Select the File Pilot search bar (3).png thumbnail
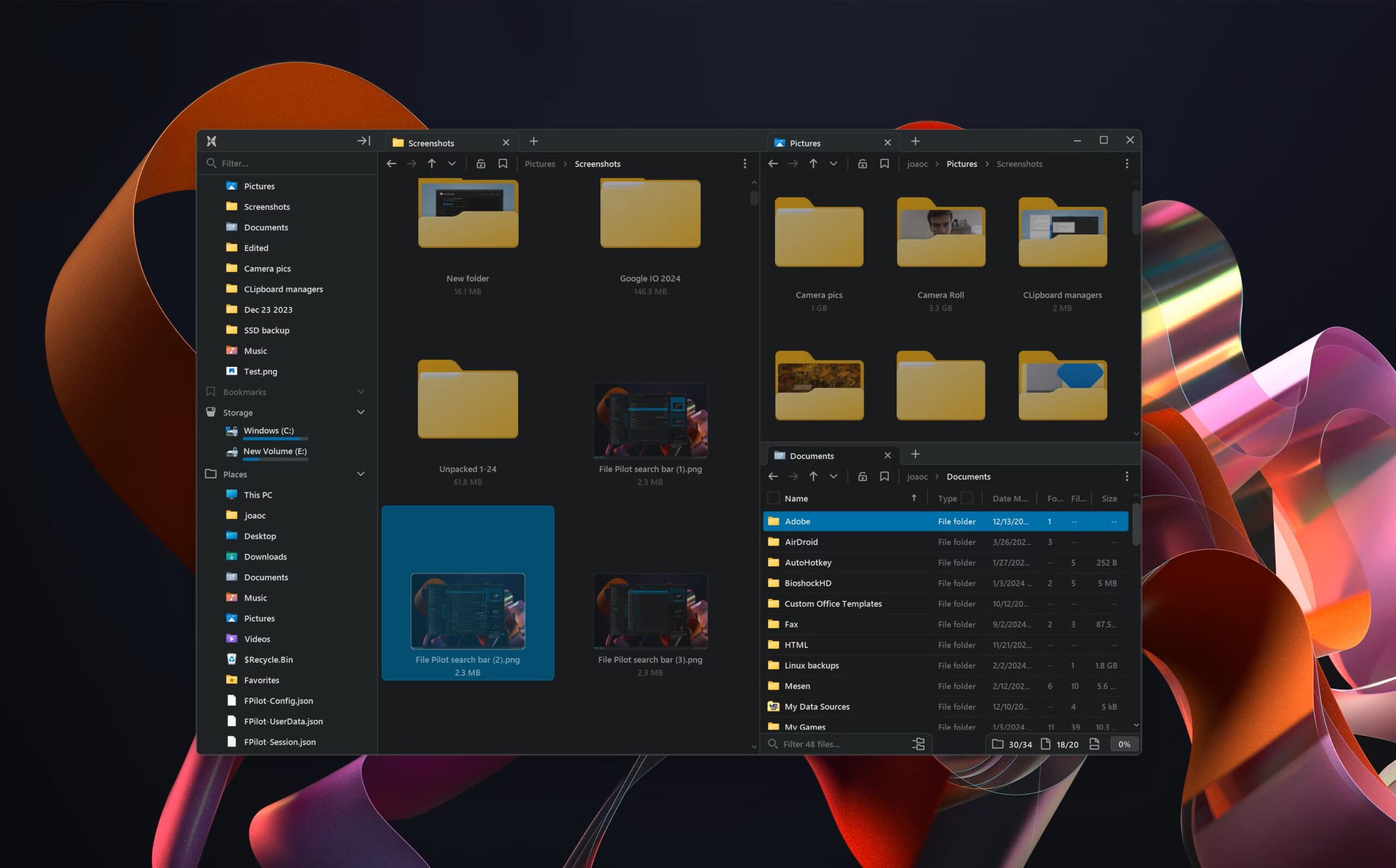 [x=650, y=611]
